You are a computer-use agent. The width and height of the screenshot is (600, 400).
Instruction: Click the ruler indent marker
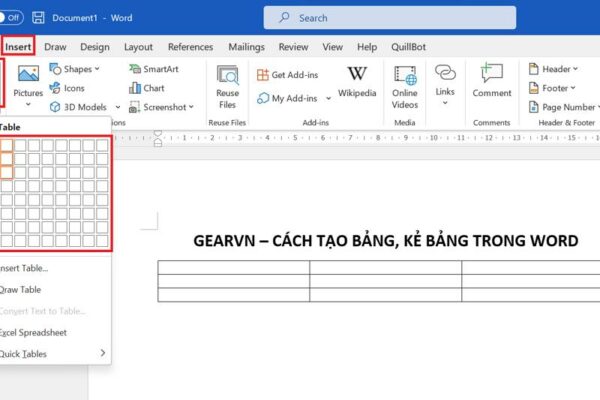pos(158,139)
